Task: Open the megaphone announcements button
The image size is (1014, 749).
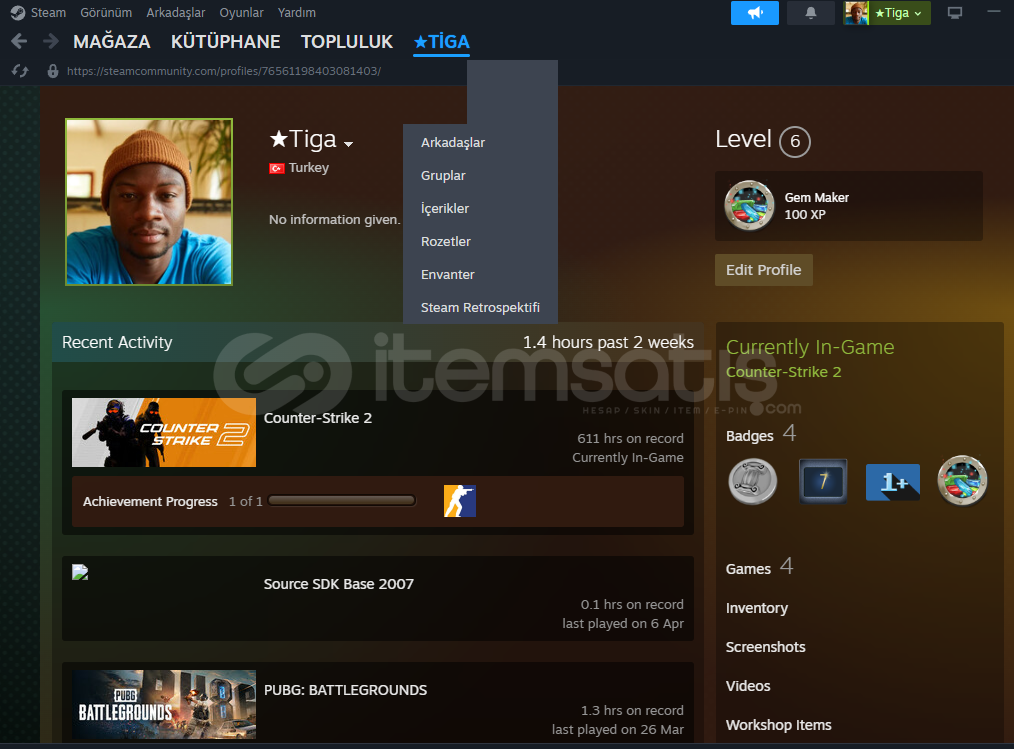Action: (755, 13)
